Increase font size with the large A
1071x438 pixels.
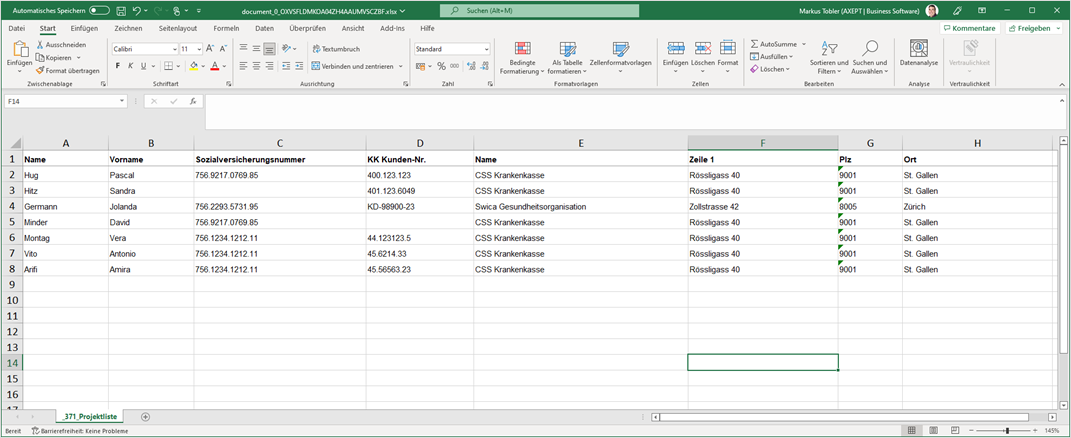pyautogui.click(x=210, y=49)
